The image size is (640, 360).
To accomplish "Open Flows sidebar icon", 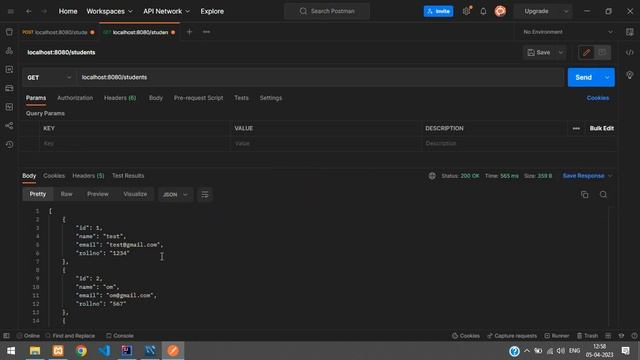I will tap(9, 126).
